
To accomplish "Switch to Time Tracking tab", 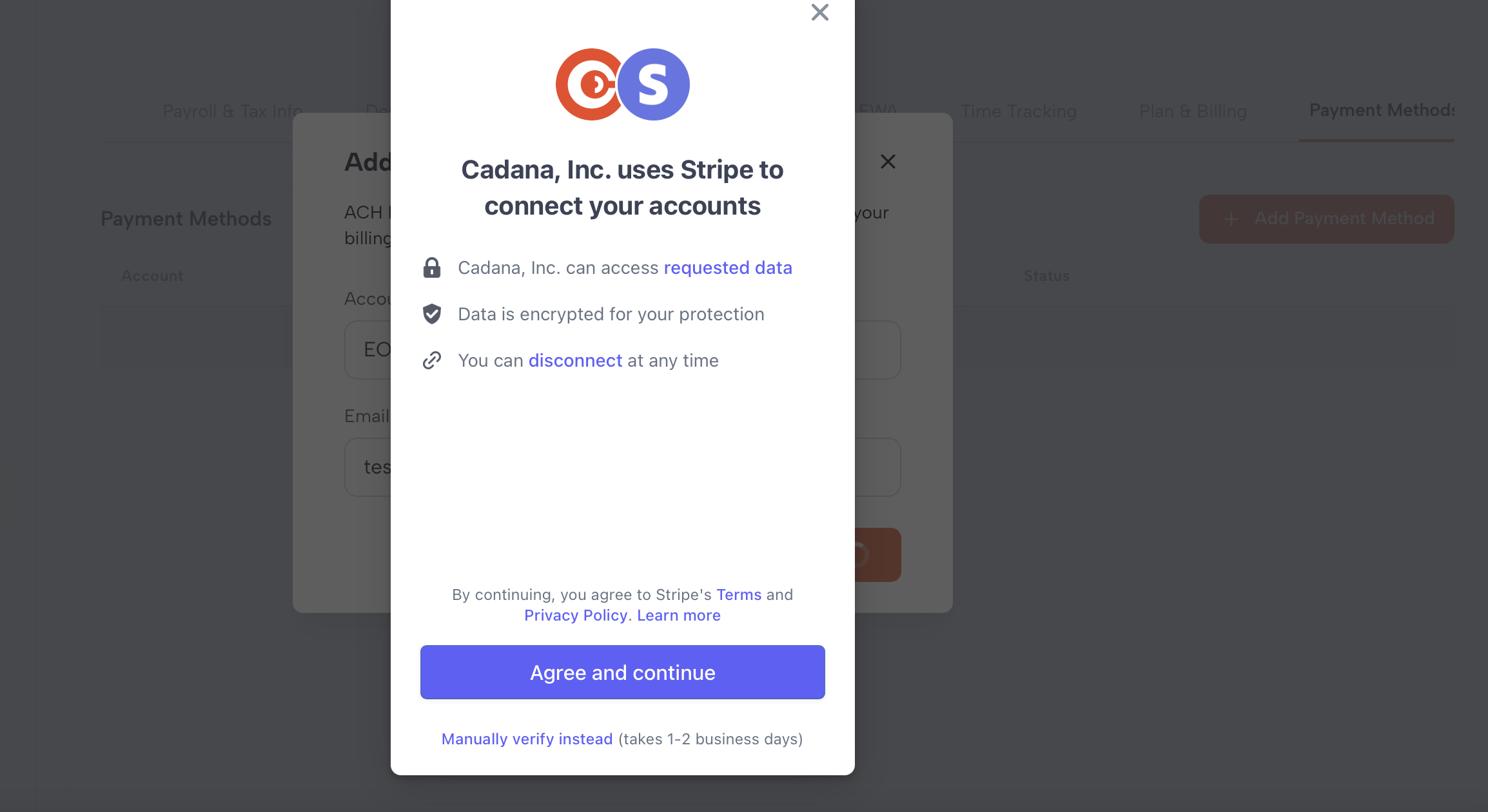I will pyautogui.click(x=1019, y=111).
